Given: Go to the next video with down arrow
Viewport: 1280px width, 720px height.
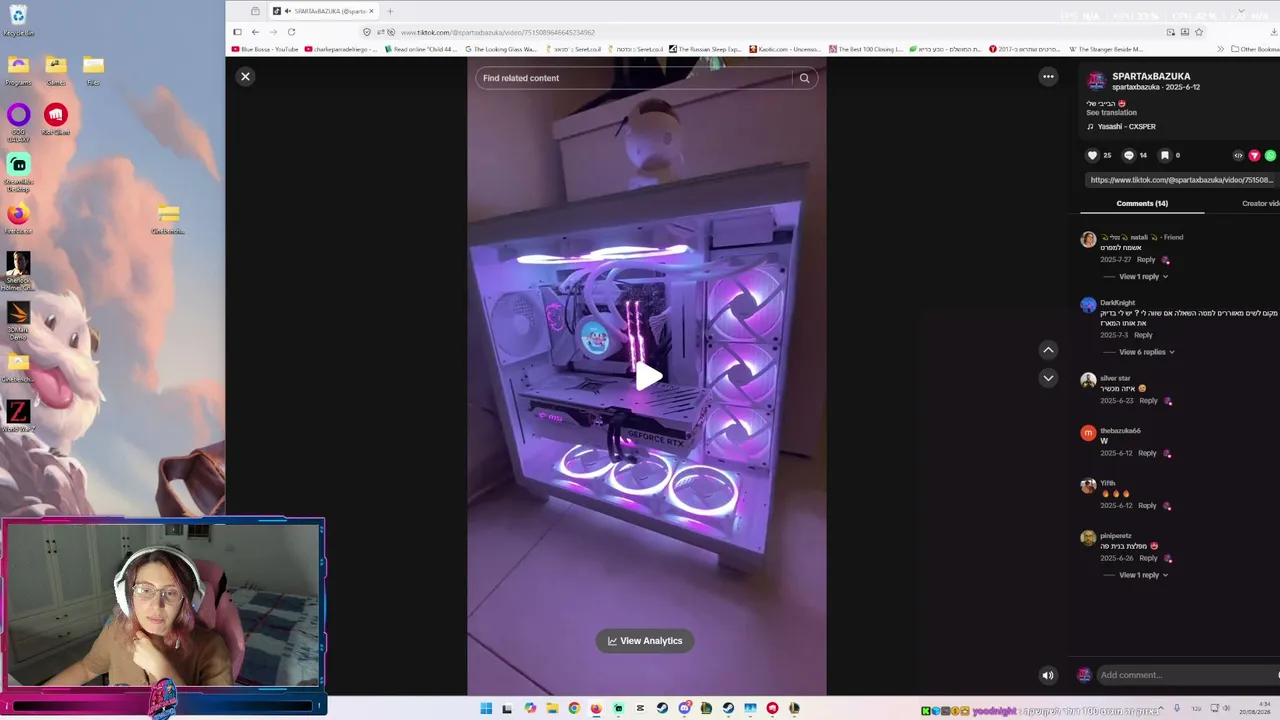Looking at the screenshot, I should 1048,378.
